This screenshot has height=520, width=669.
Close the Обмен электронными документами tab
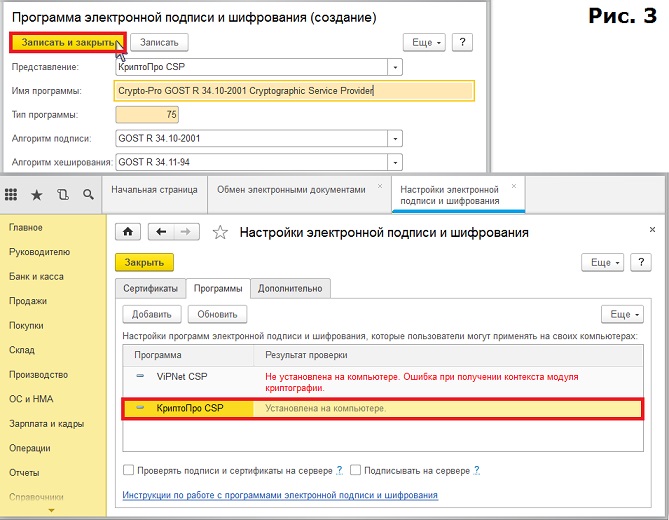pyautogui.click(x=380, y=186)
